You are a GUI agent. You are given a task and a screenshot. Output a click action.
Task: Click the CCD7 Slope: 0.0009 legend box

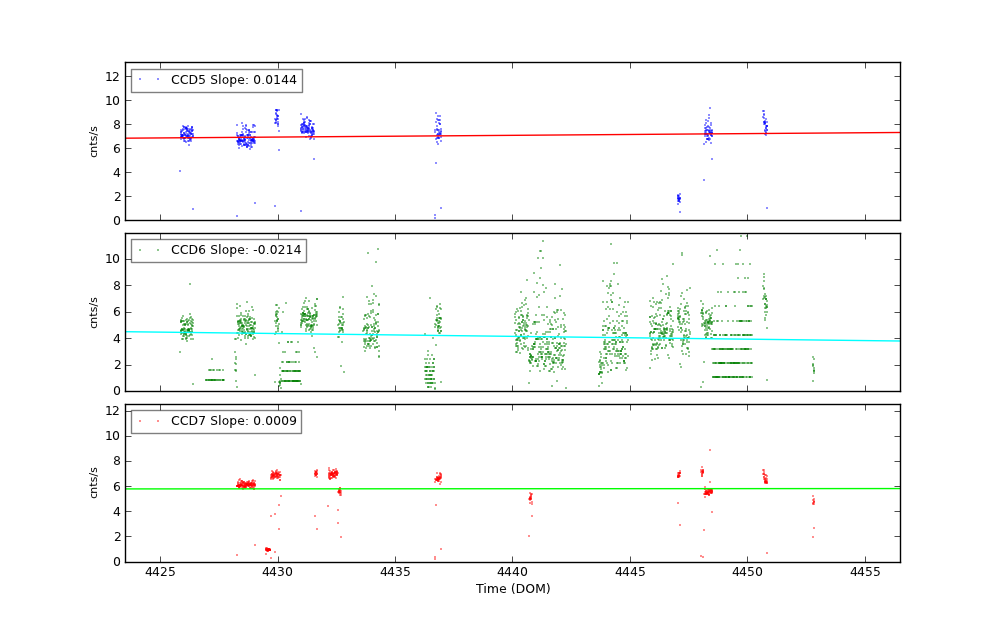[216, 421]
